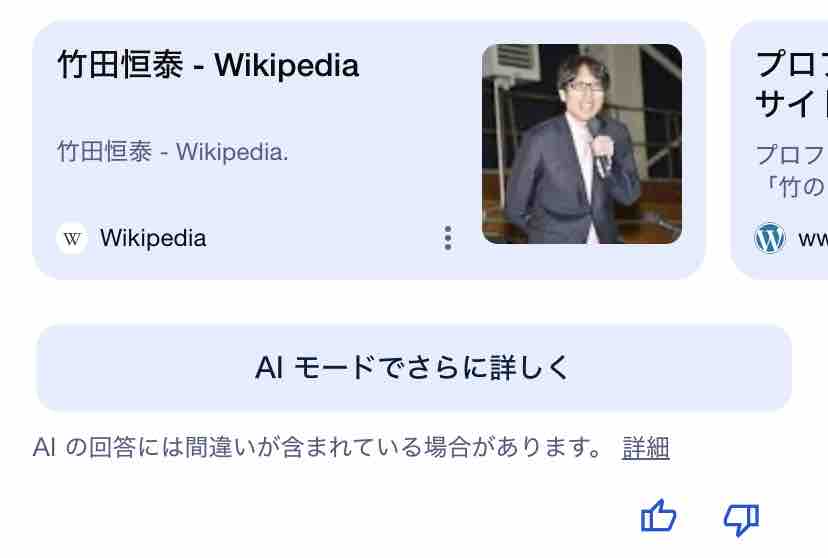Screen dimensions: 828x558
Task: Open the 竹田恒泰 - Wikipedia title
Action: click(x=208, y=65)
